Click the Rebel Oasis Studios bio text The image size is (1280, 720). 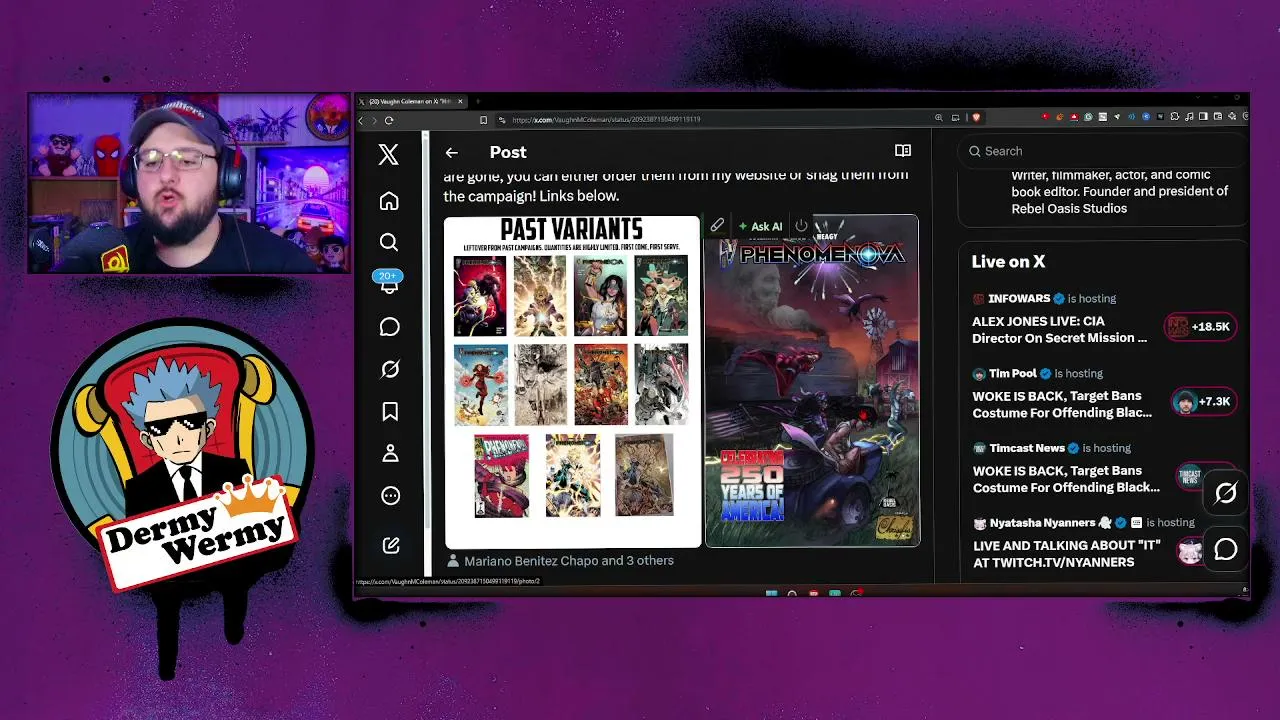coord(1119,191)
